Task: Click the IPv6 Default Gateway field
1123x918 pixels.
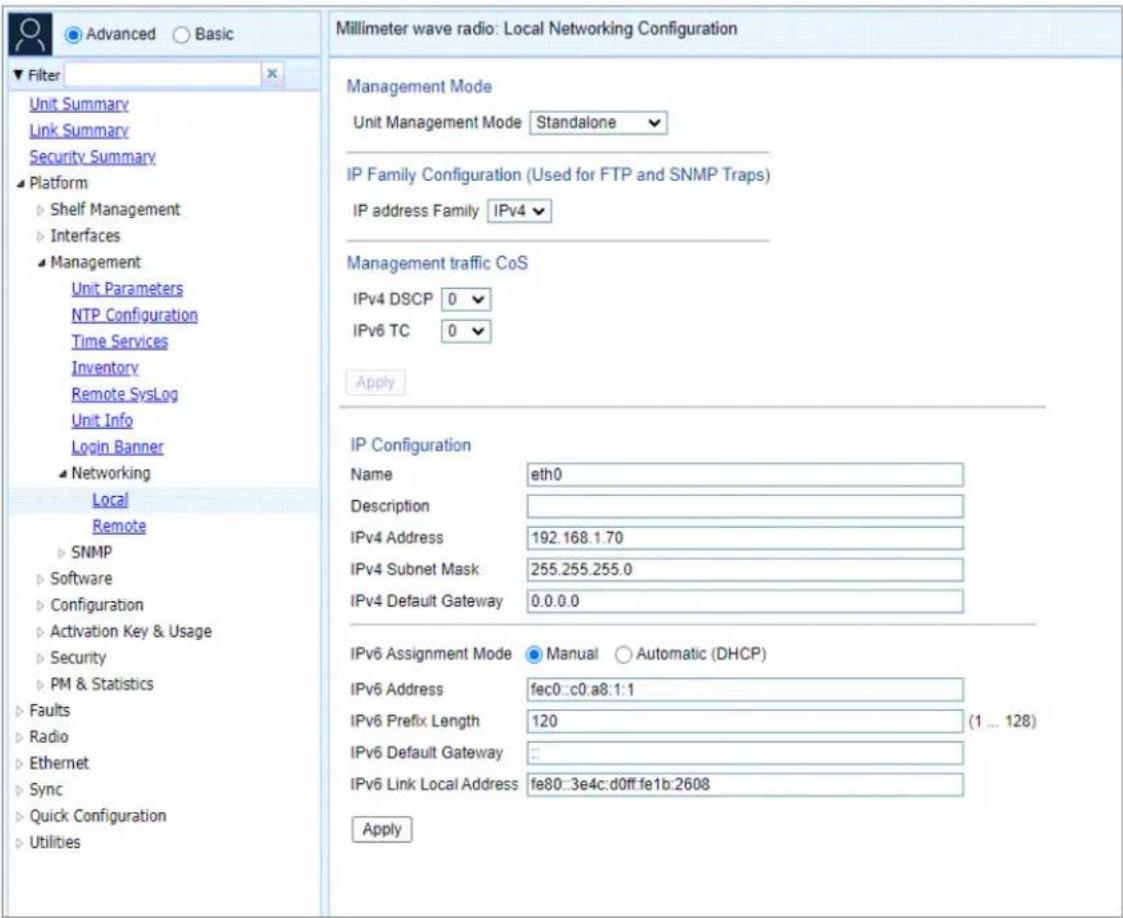Action: pos(745,753)
